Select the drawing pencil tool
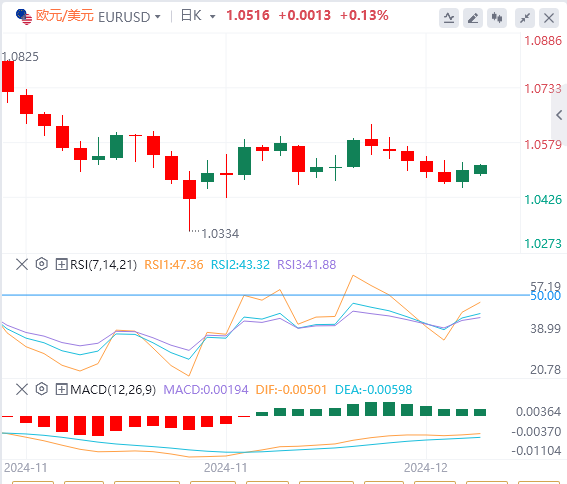Image resolution: width=567 pixels, height=484 pixels. [473, 18]
